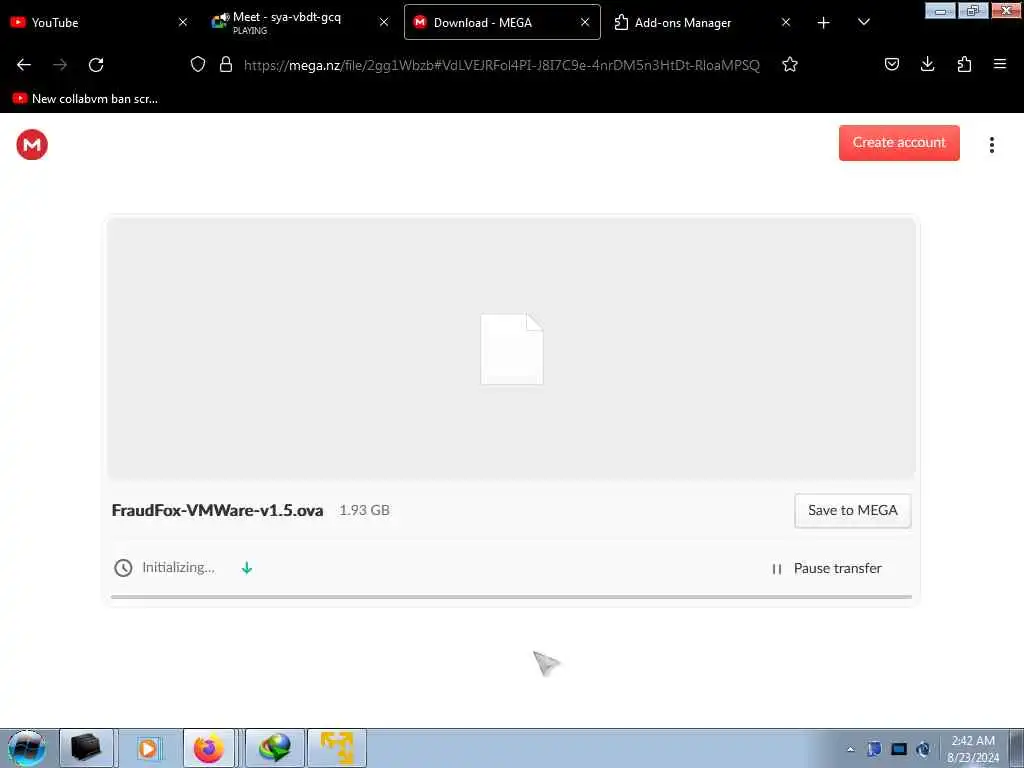Open the black box taskbar app
Viewport: 1024px width, 768px height.
tap(86, 748)
